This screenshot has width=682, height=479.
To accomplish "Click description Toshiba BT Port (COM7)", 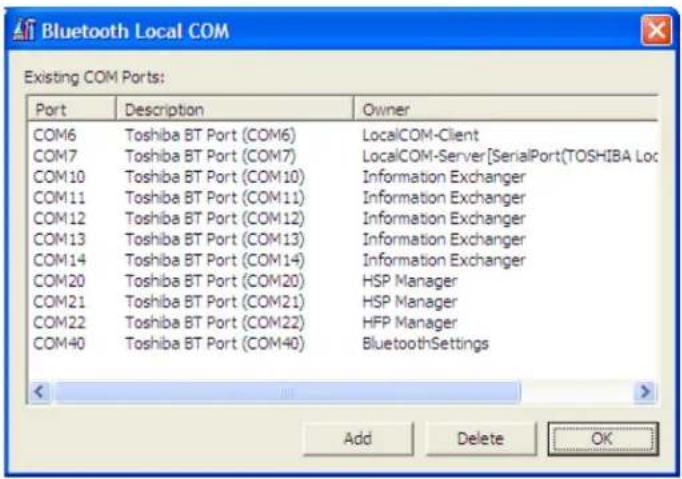I will (x=211, y=156).
